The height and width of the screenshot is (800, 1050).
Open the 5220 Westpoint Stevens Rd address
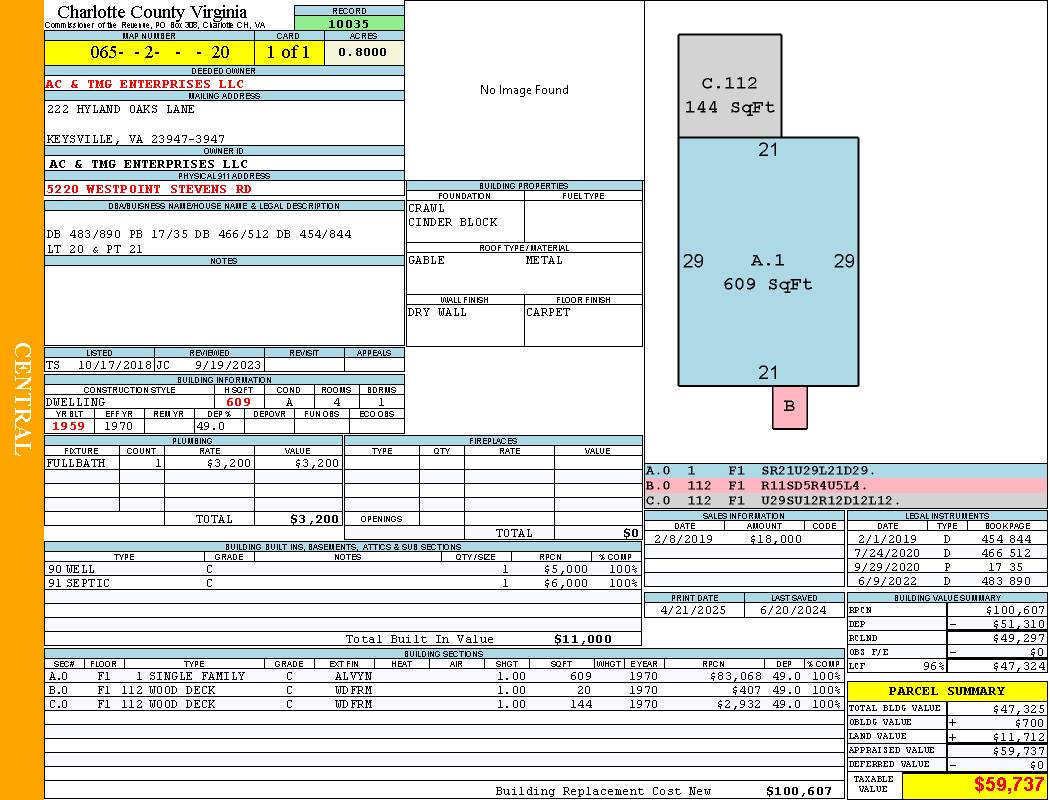click(x=149, y=188)
